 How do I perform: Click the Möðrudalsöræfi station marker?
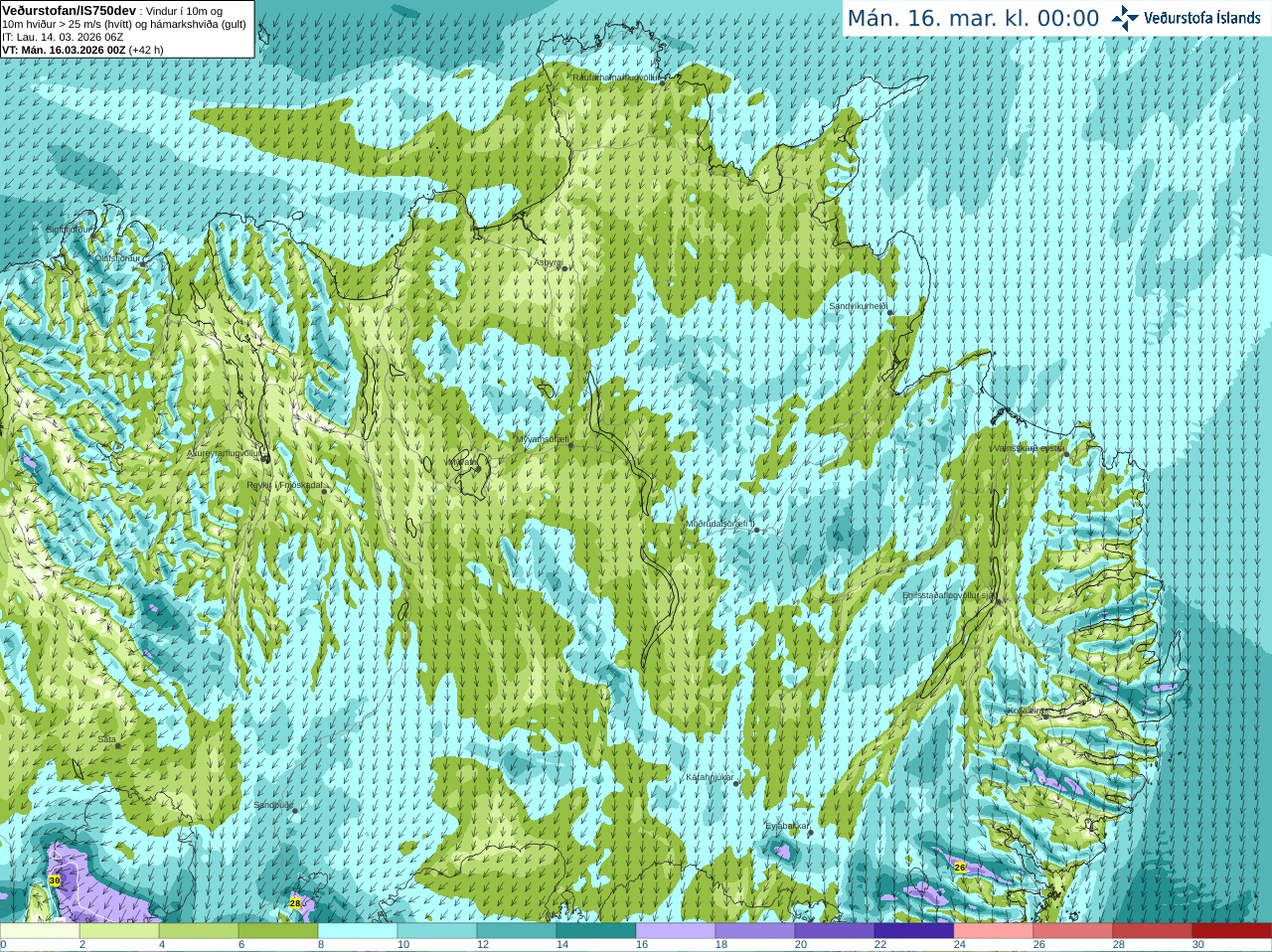757,530
